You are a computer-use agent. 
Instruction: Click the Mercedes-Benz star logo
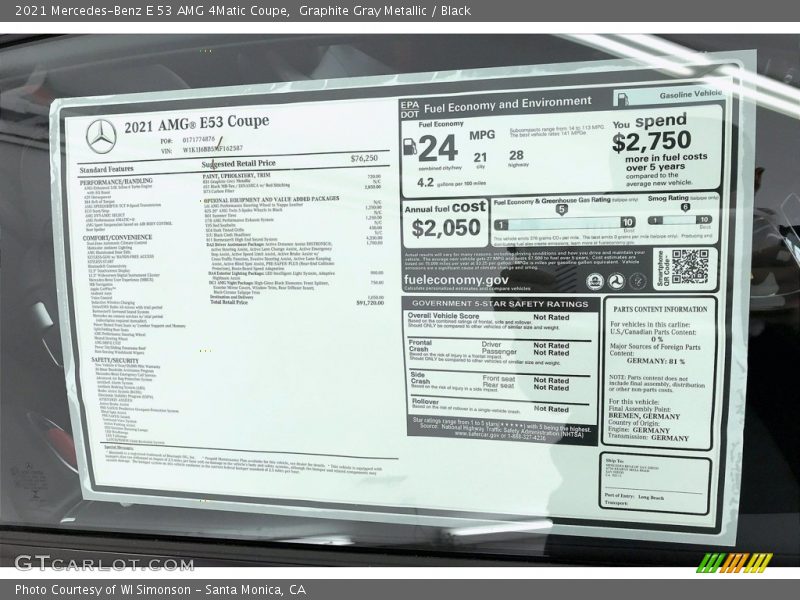tap(101, 136)
